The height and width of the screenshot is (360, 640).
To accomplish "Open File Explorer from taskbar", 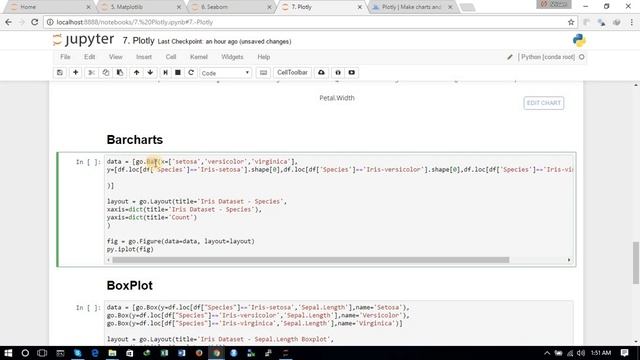I will 112,353.
